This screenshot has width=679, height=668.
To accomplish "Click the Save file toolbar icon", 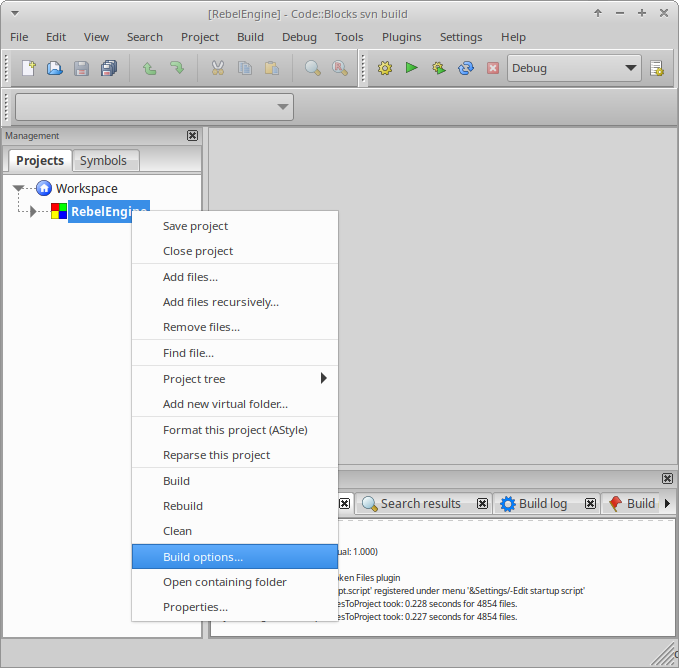I will (81, 68).
